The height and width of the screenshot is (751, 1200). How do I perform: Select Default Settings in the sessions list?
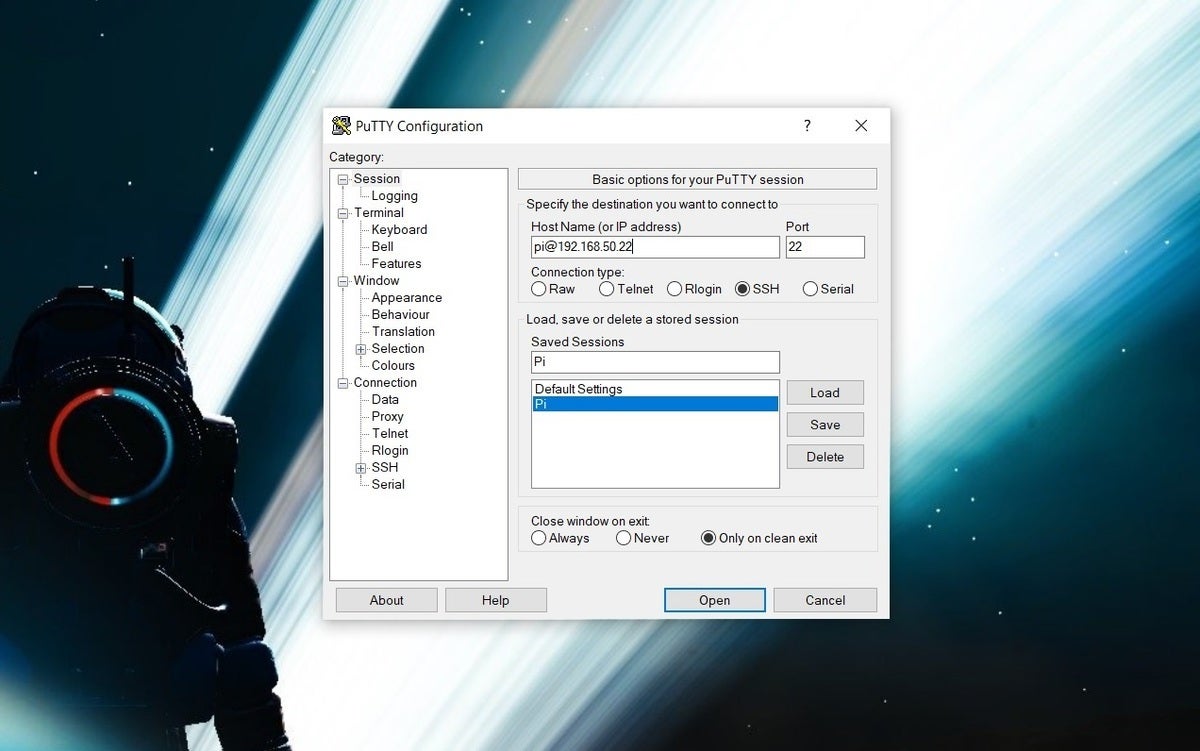tap(655, 389)
